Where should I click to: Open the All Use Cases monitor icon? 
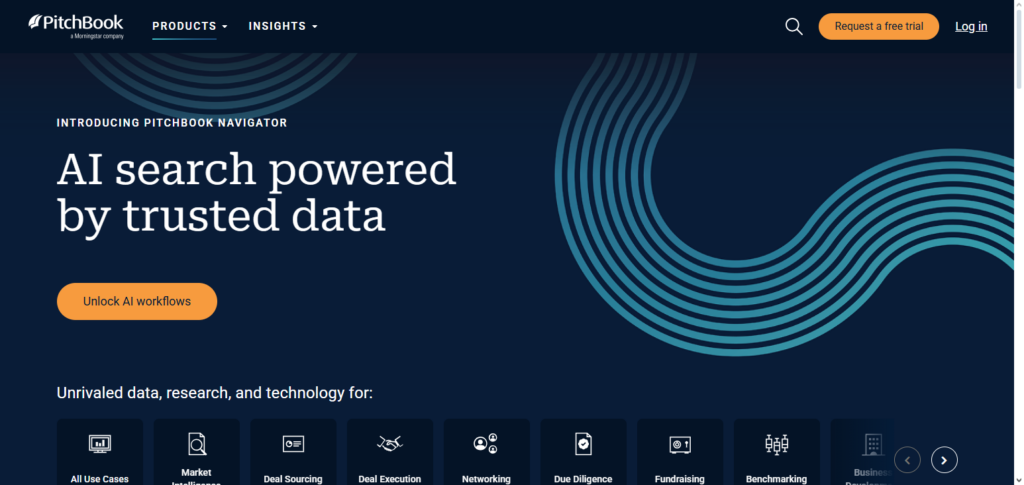(x=100, y=444)
